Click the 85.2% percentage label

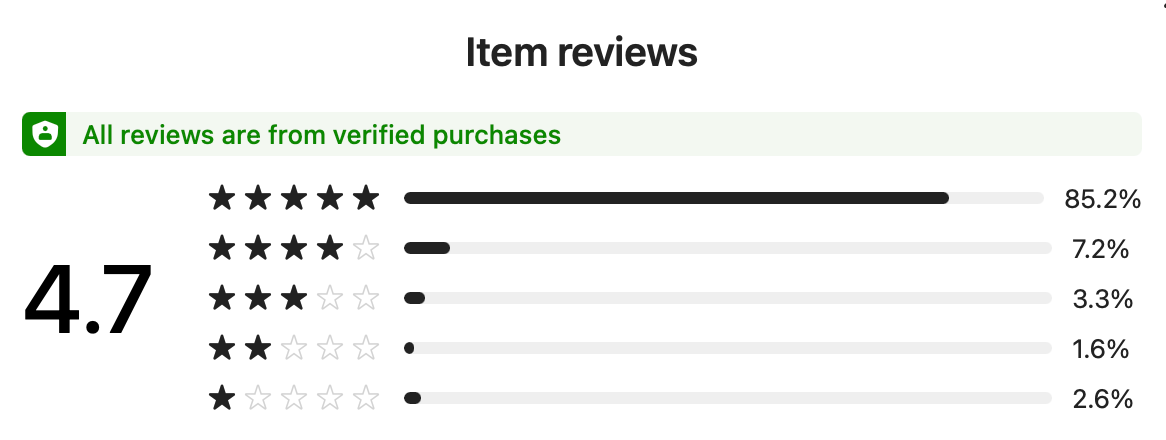tap(1102, 199)
